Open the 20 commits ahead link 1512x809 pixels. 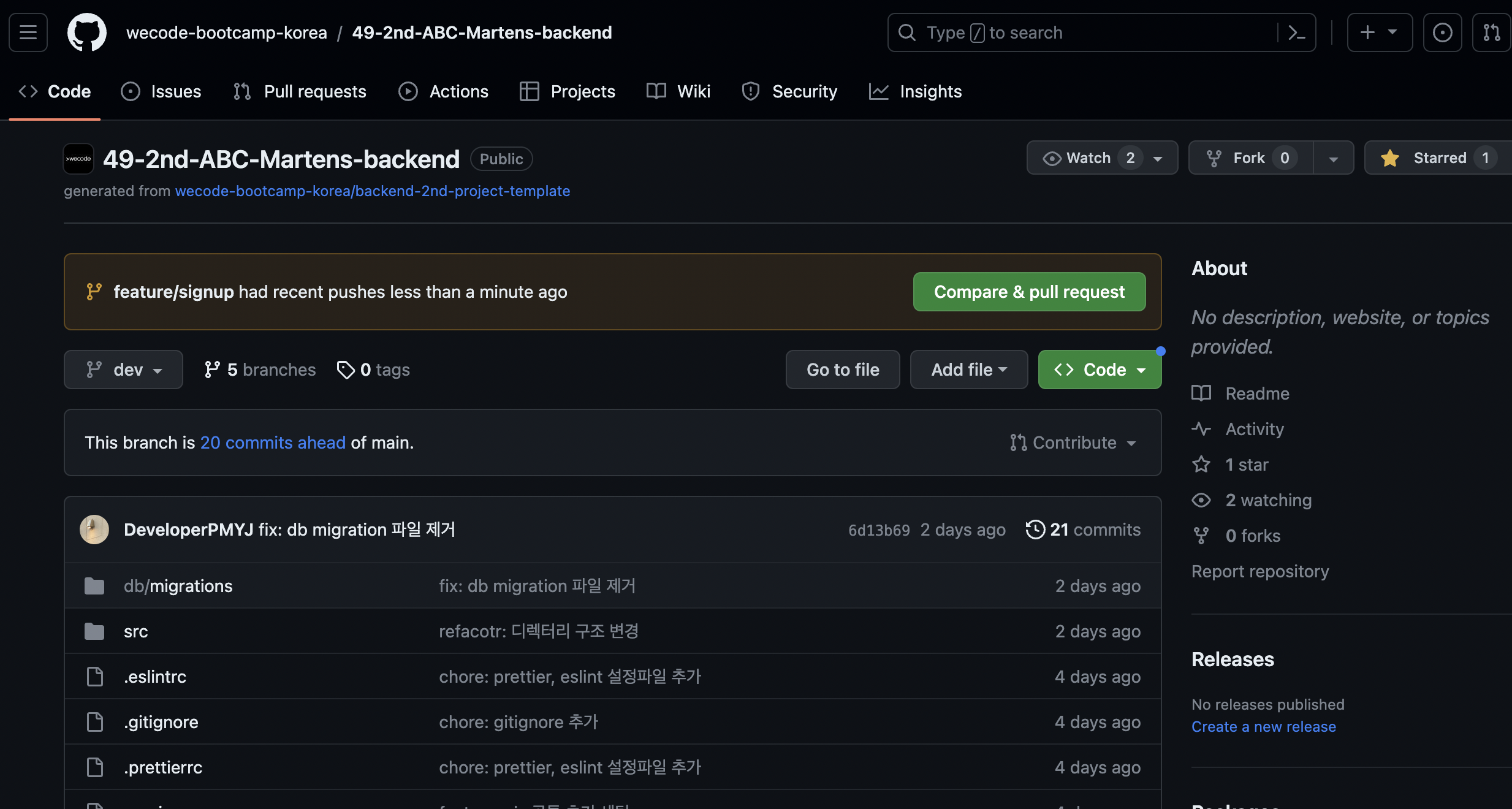(273, 442)
